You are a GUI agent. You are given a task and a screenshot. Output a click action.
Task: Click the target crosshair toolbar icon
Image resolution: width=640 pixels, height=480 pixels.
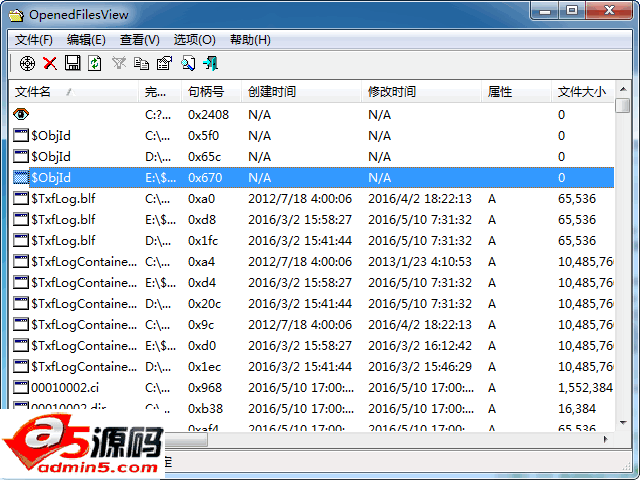27,63
